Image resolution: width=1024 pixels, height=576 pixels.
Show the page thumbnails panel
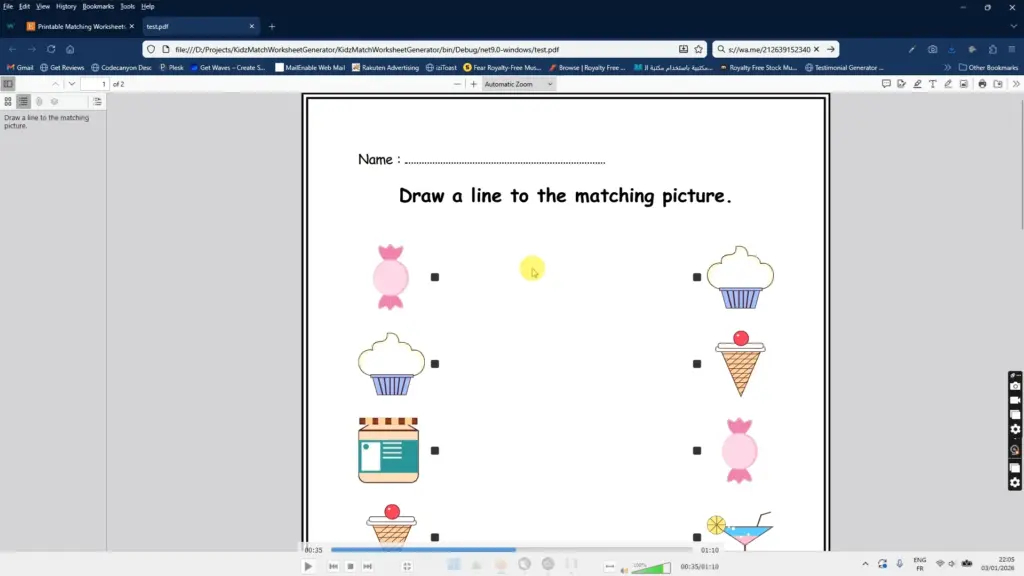tap(8, 101)
